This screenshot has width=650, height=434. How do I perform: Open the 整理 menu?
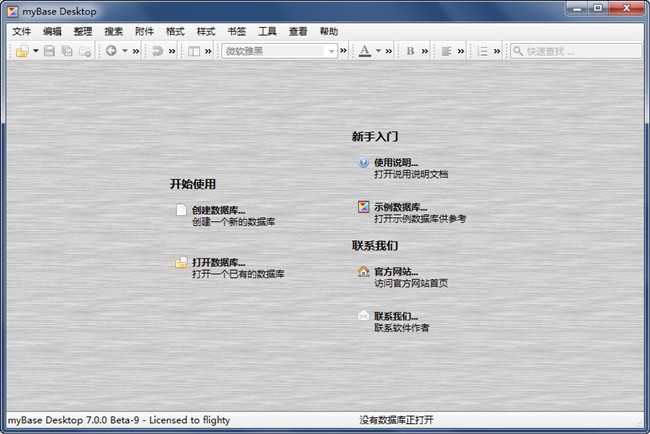click(83, 32)
